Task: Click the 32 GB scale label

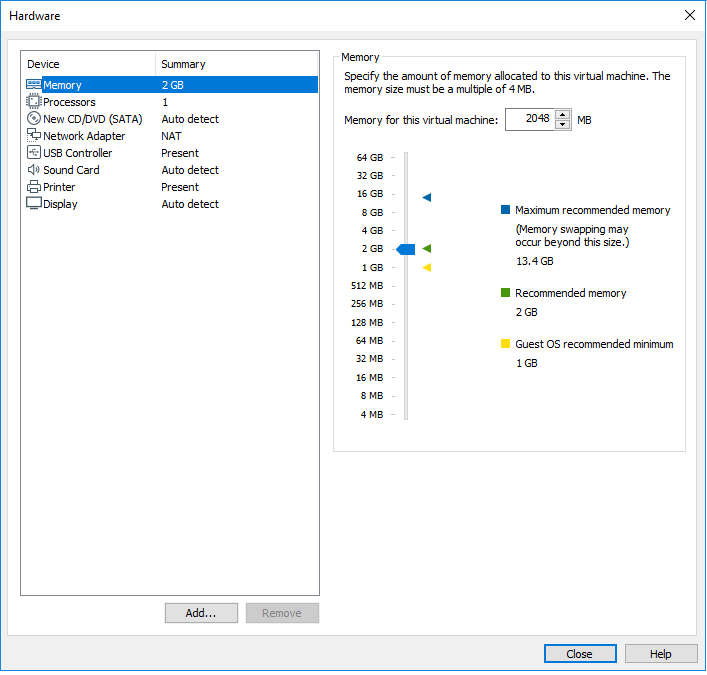Action: coord(370,176)
